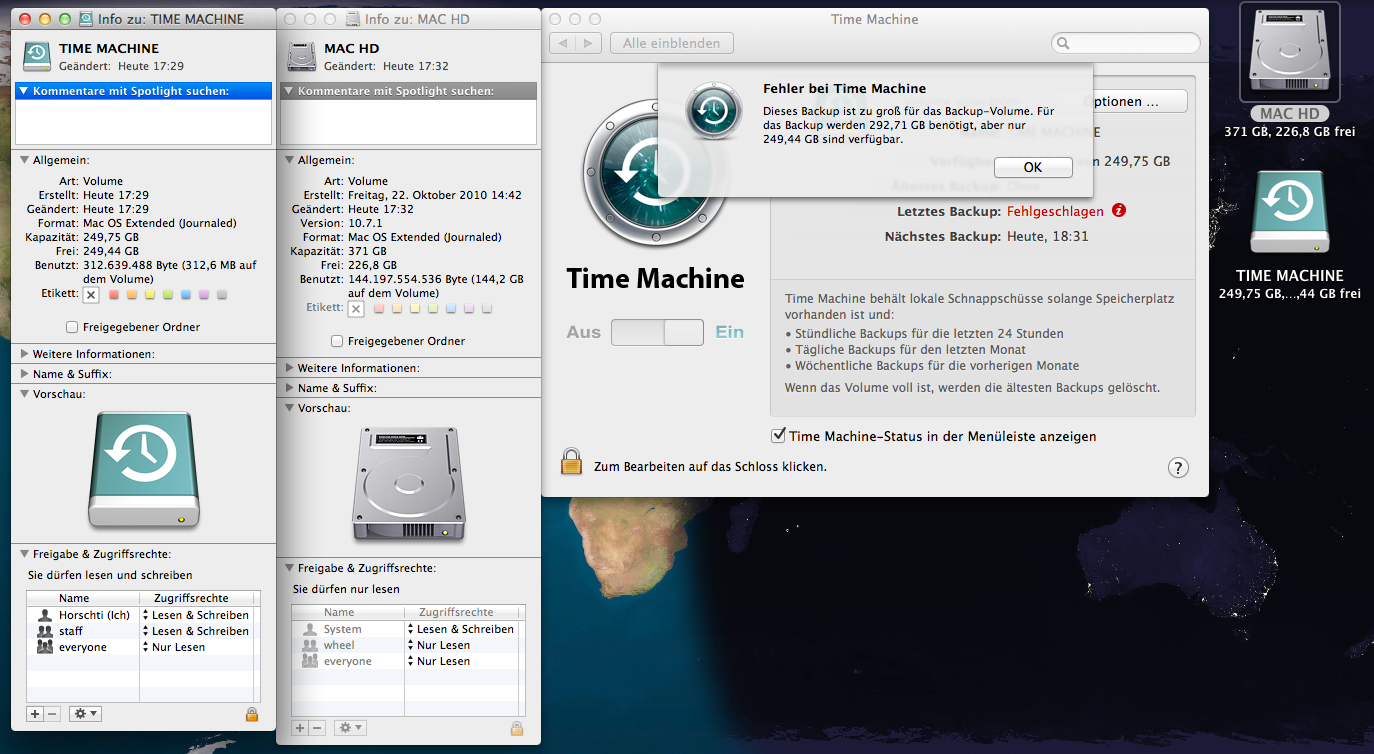The image size is (1374, 754).
Task: Expand Weitere Informationen in TIME MACHINE info
Action: [24, 354]
